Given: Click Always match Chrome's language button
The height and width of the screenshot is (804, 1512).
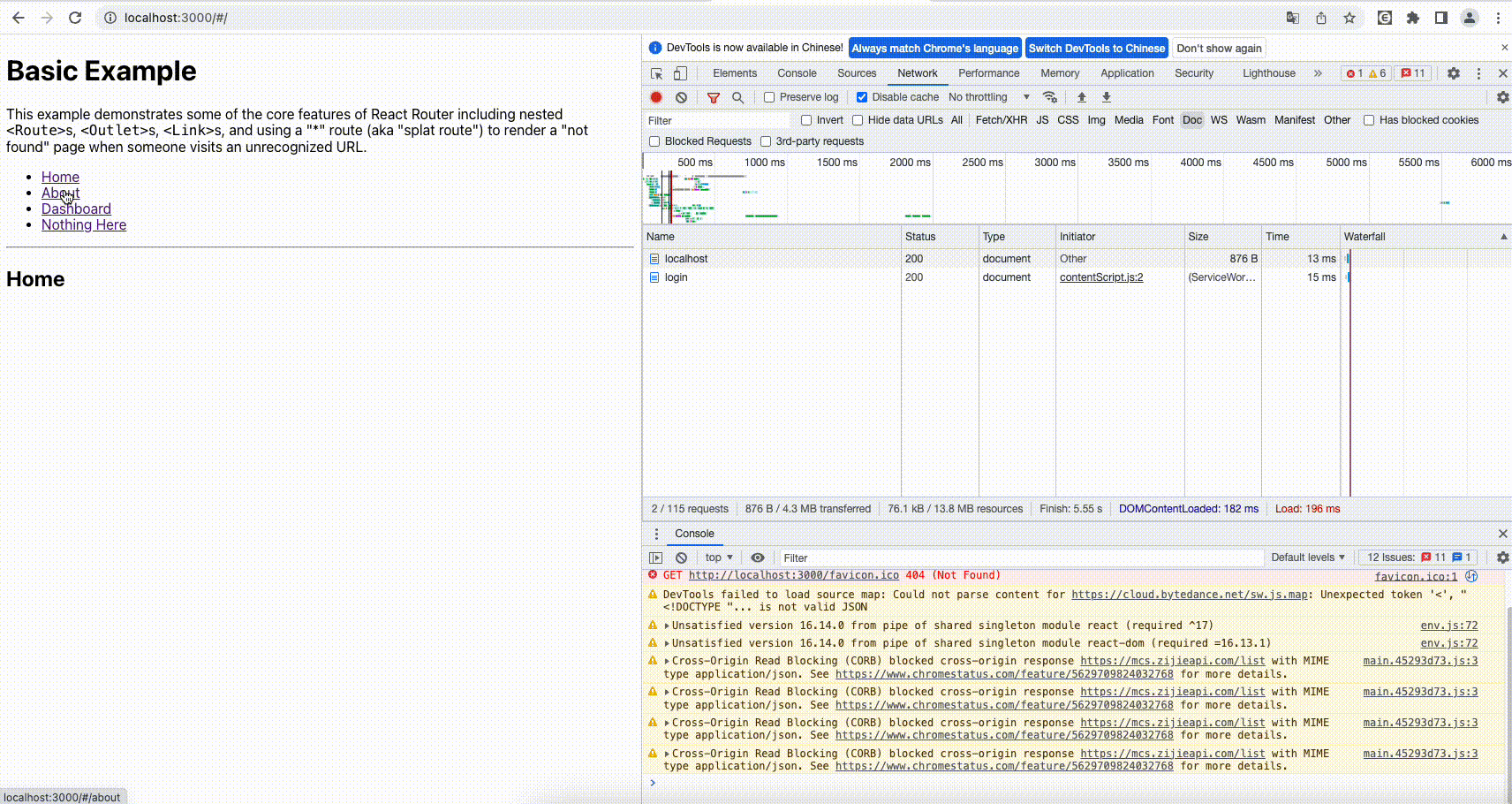Looking at the screenshot, I should pos(935,49).
